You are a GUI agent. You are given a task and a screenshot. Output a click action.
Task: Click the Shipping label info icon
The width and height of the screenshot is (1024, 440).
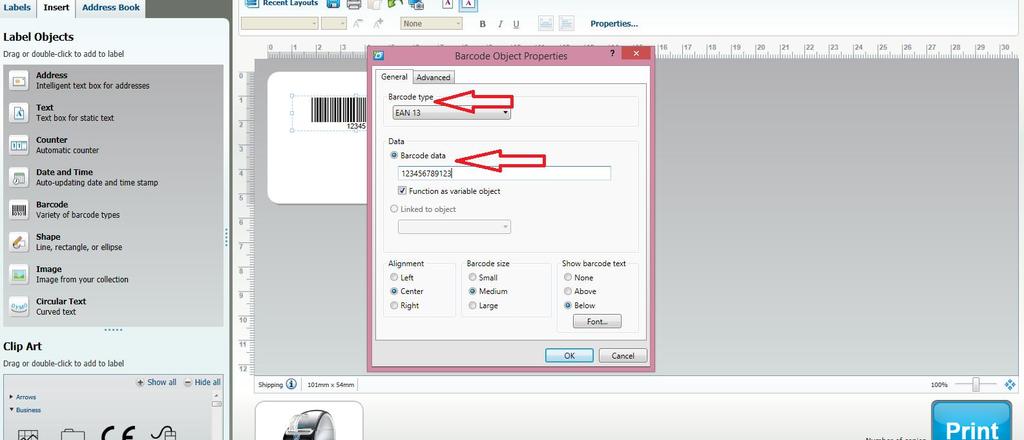pyautogui.click(x=291, y=384)
